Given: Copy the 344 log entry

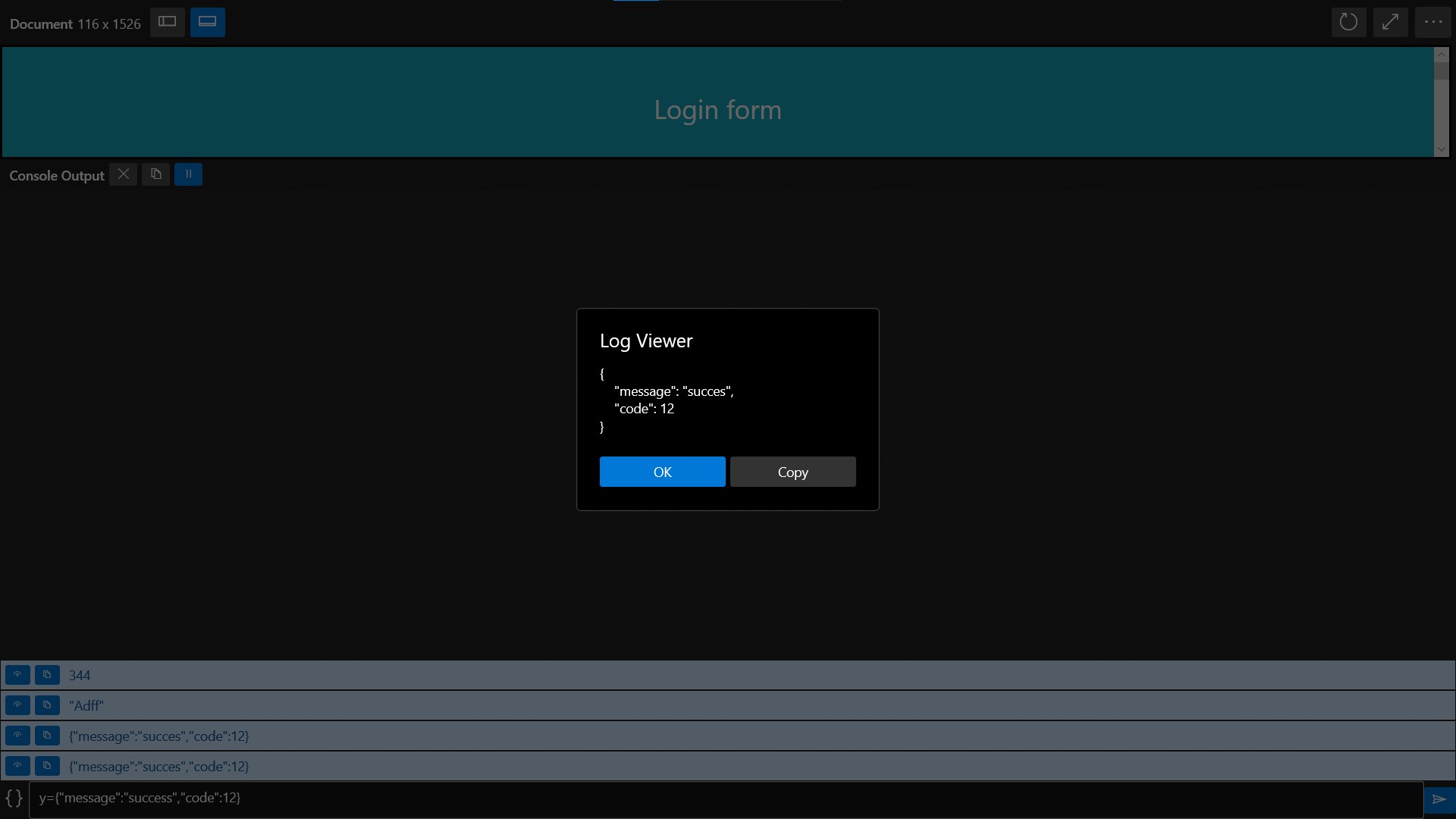Looking at the screenshot, I should click(x=47, y=675).
